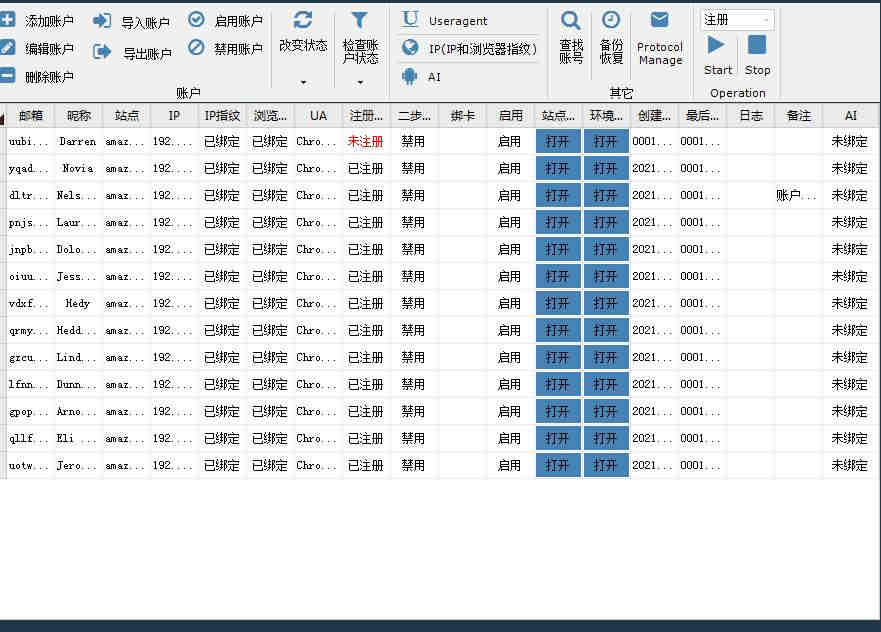
Task: Click 未绑定 AI cell in gzcu row
Action: 850,357
